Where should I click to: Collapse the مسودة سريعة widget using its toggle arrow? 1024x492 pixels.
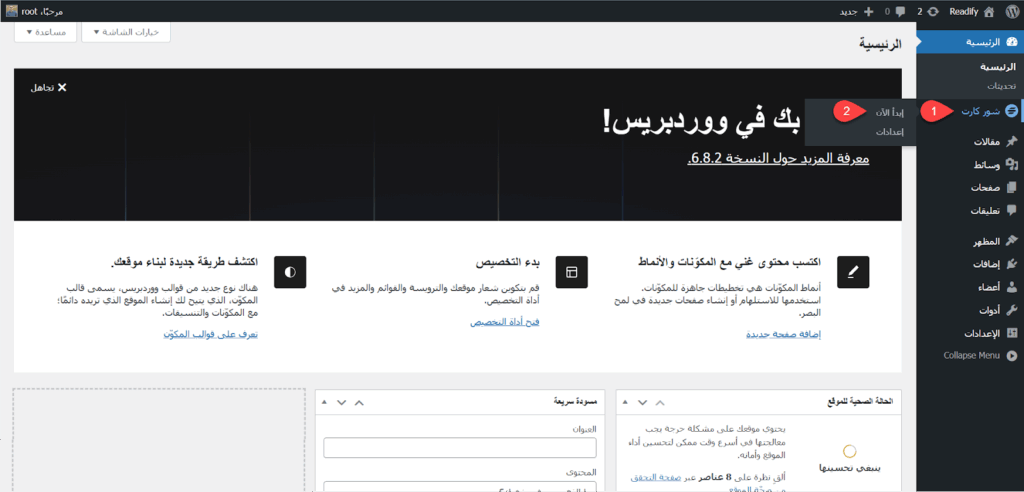pyautogui.click(x=324, y=401)
